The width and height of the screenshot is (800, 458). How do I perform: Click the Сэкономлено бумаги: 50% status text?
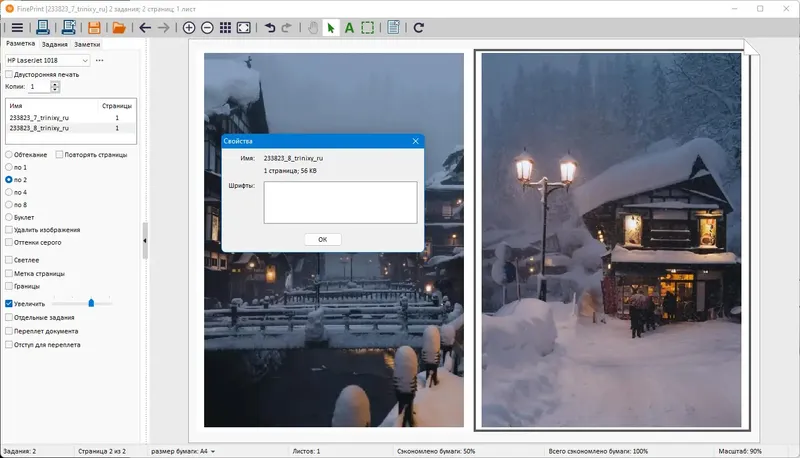pyautogui.click(x=436, y=451)
